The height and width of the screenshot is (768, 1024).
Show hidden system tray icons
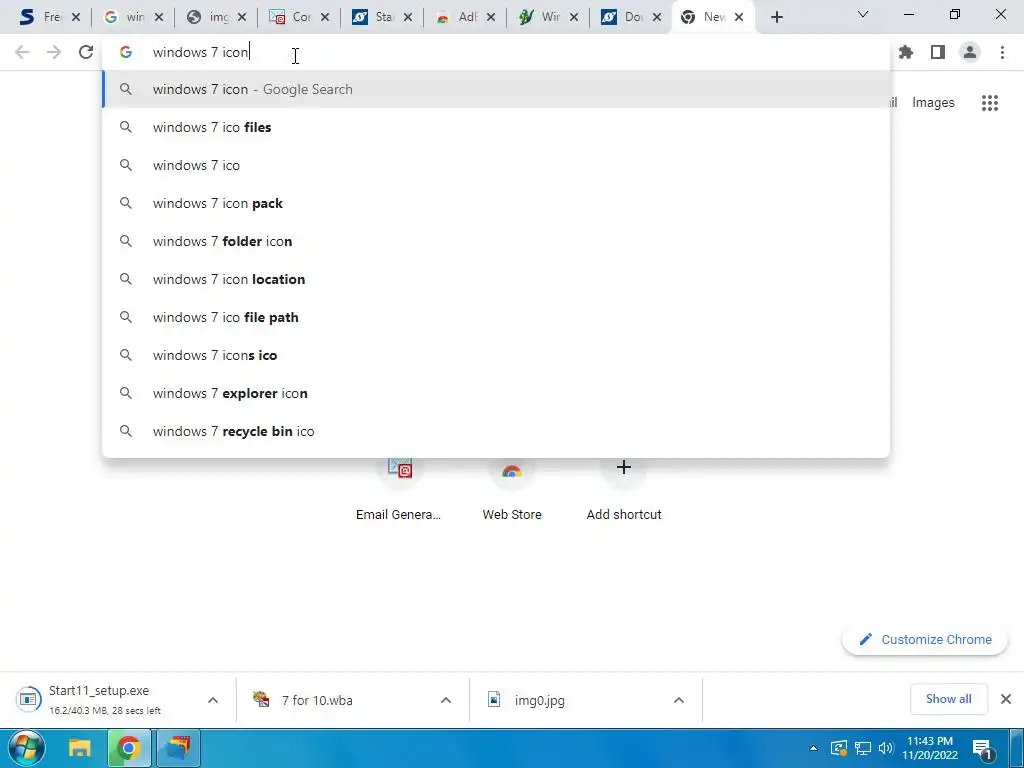813,748
